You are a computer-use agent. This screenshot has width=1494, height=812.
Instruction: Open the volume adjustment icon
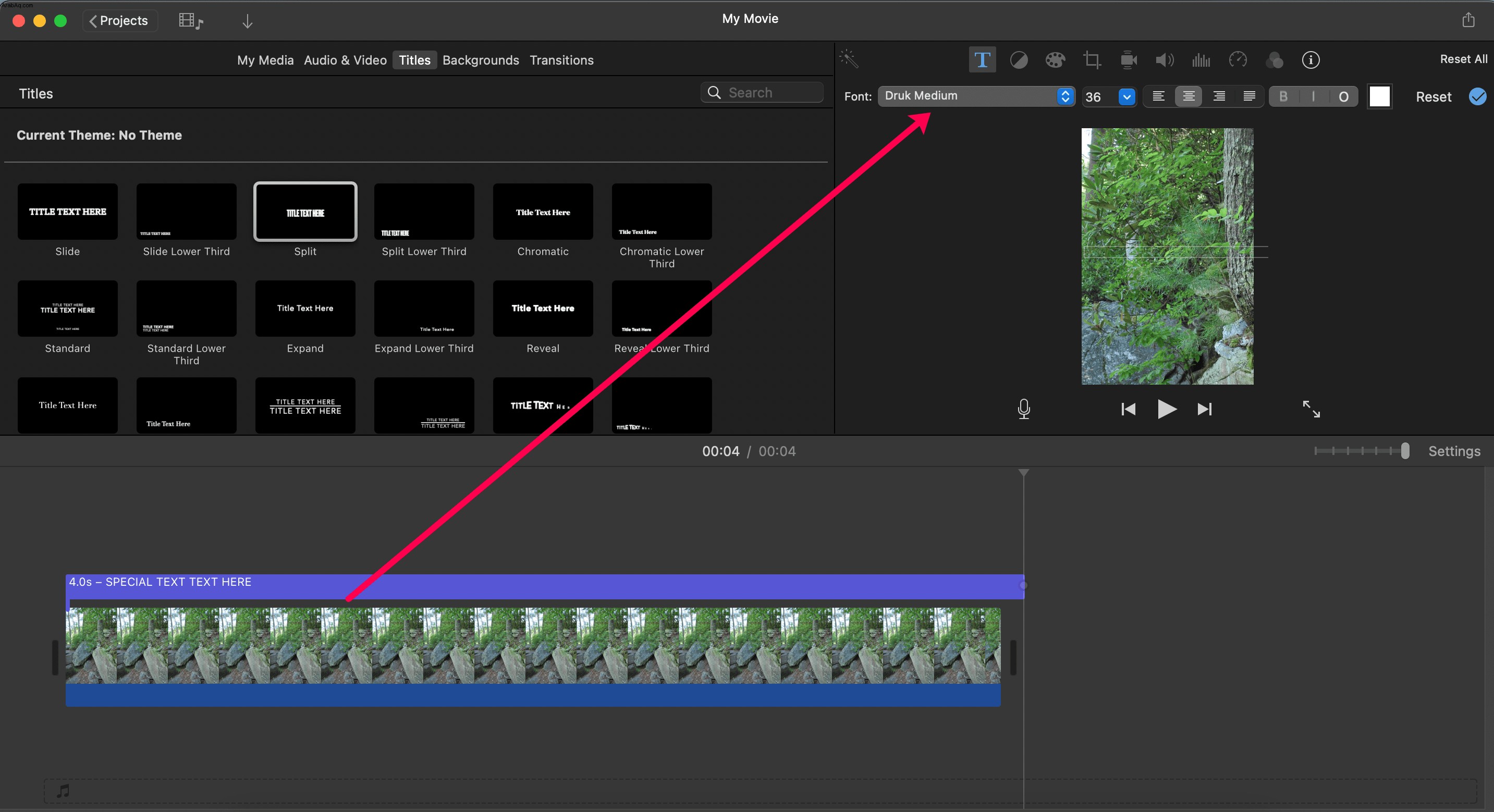[1165, 60]
